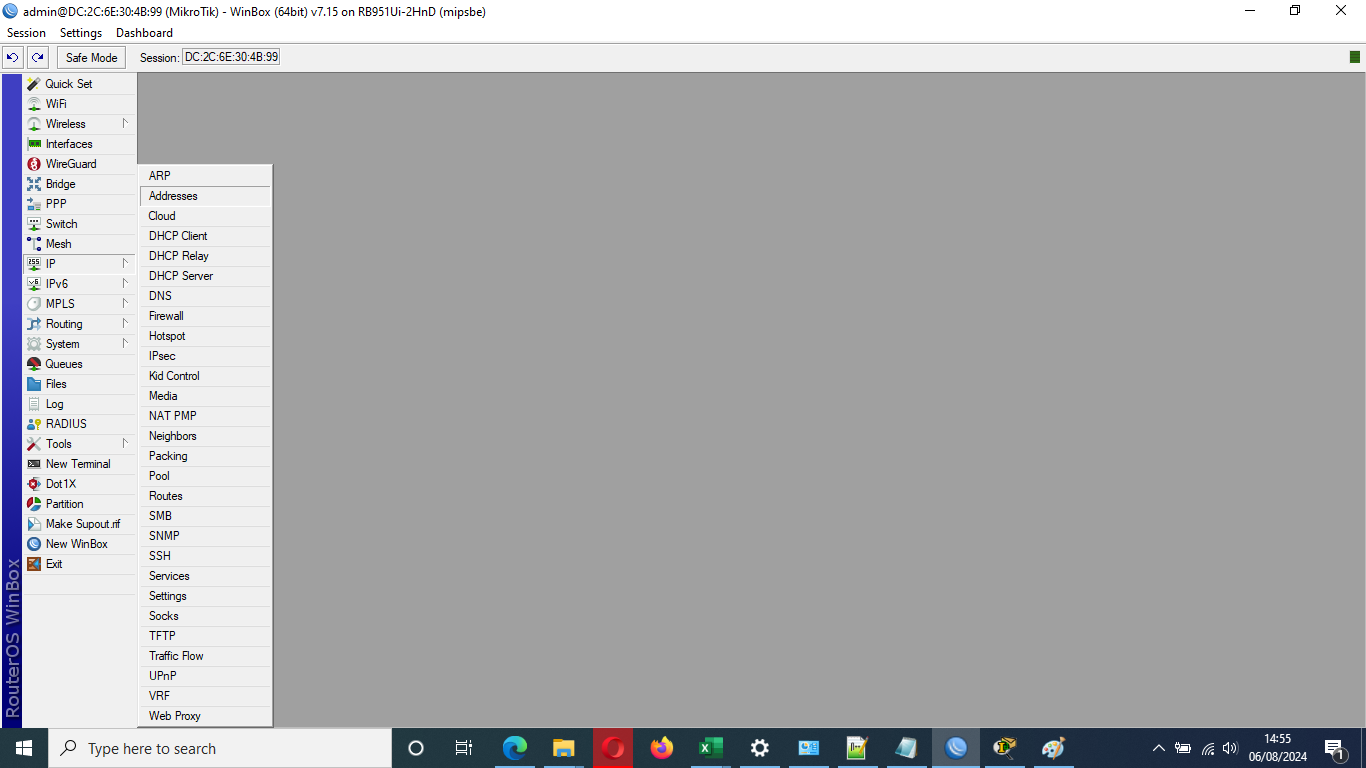This screenshot has height=768, width=1366.
Task: Open New Terminal via its icon
Action: (34, 464)
